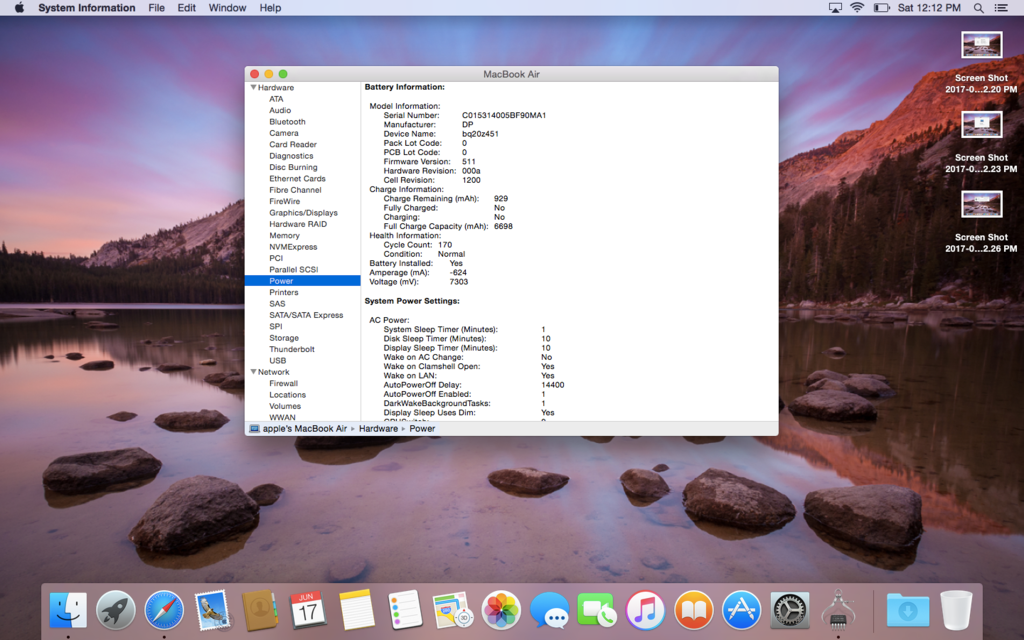Image resolution: width=1024 pixels, height=640 pixels.
Task: Open Reminders list icon in Dock
Action: click(x=404, y=610)
